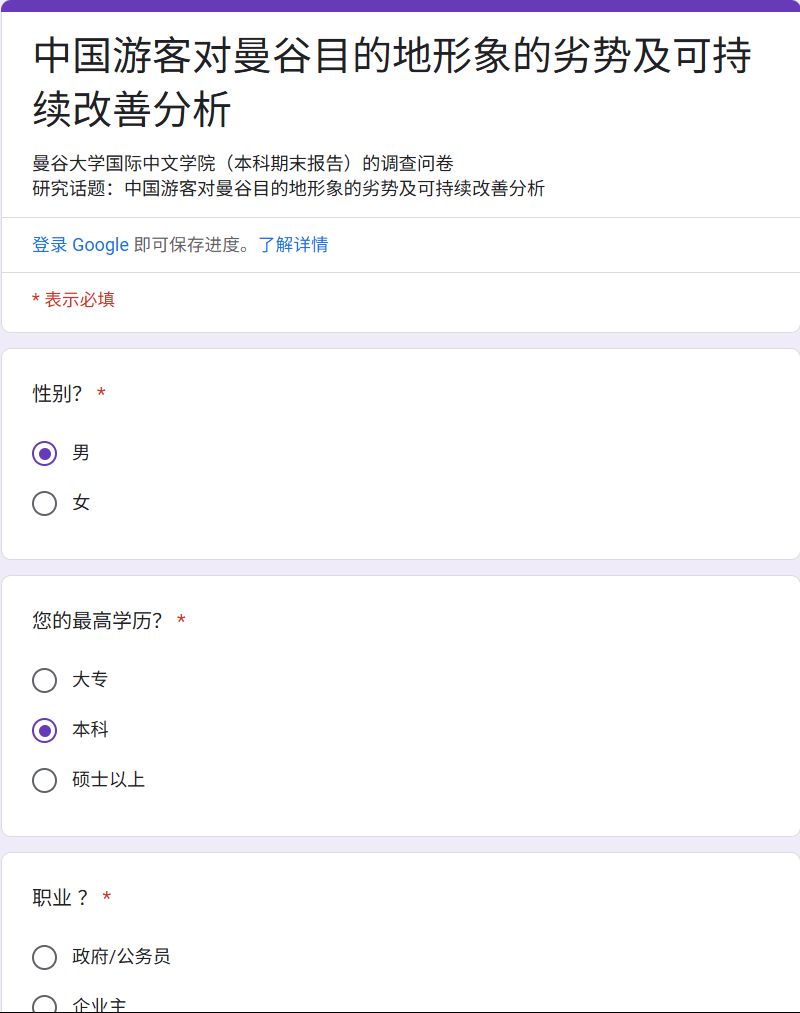Click the 职业? question label

tap(61, 898)
